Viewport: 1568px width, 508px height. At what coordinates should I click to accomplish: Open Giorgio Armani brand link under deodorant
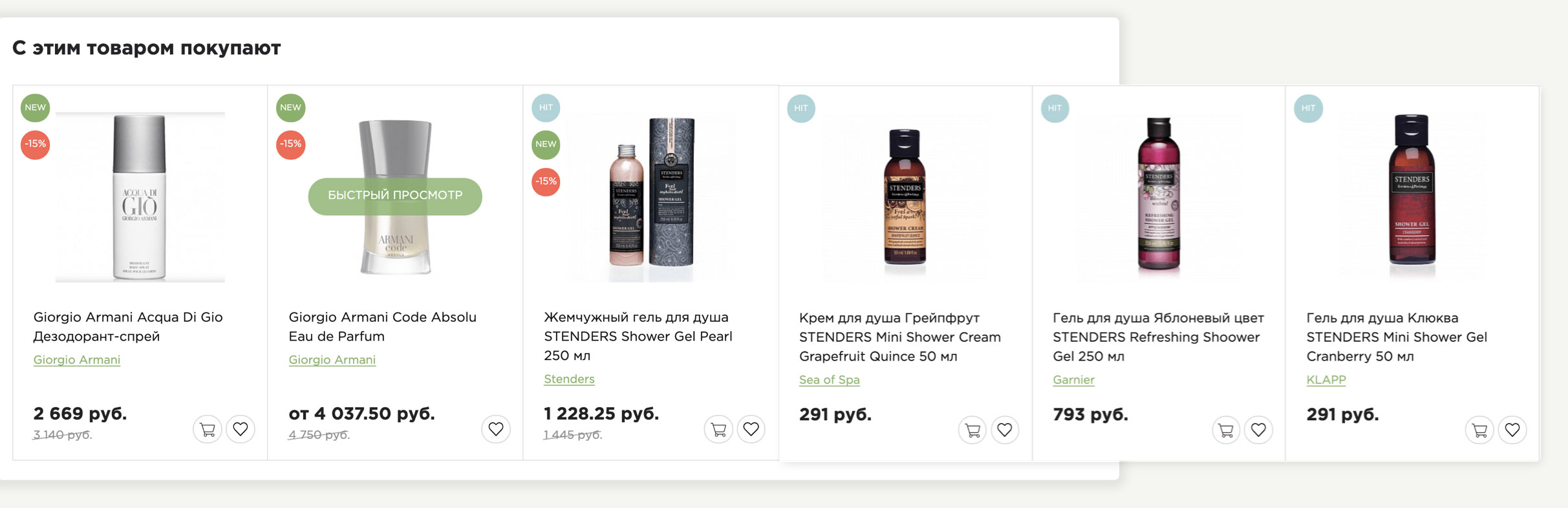[x=77, y=360]
